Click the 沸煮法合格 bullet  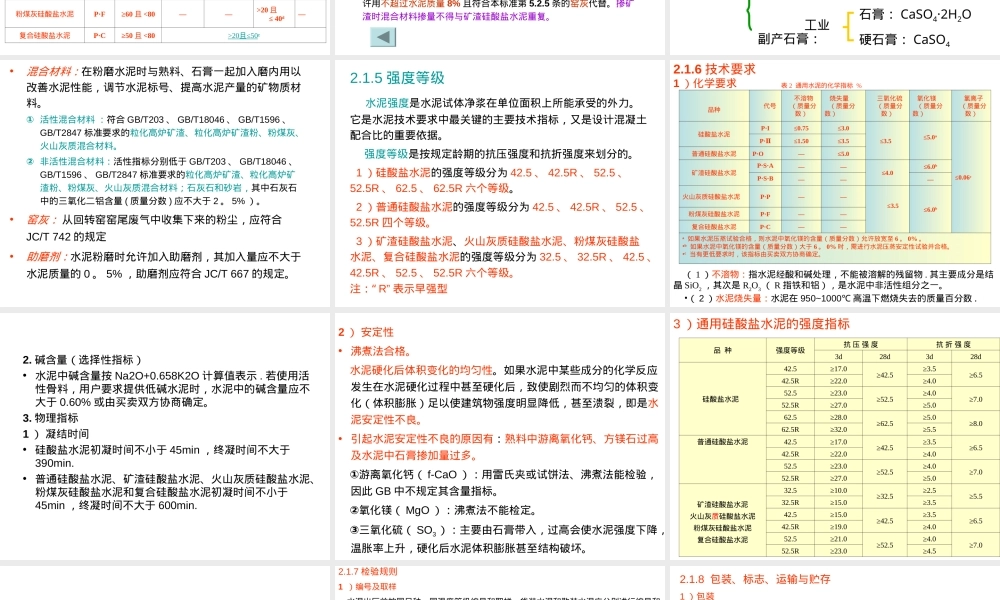coord(380,351)
